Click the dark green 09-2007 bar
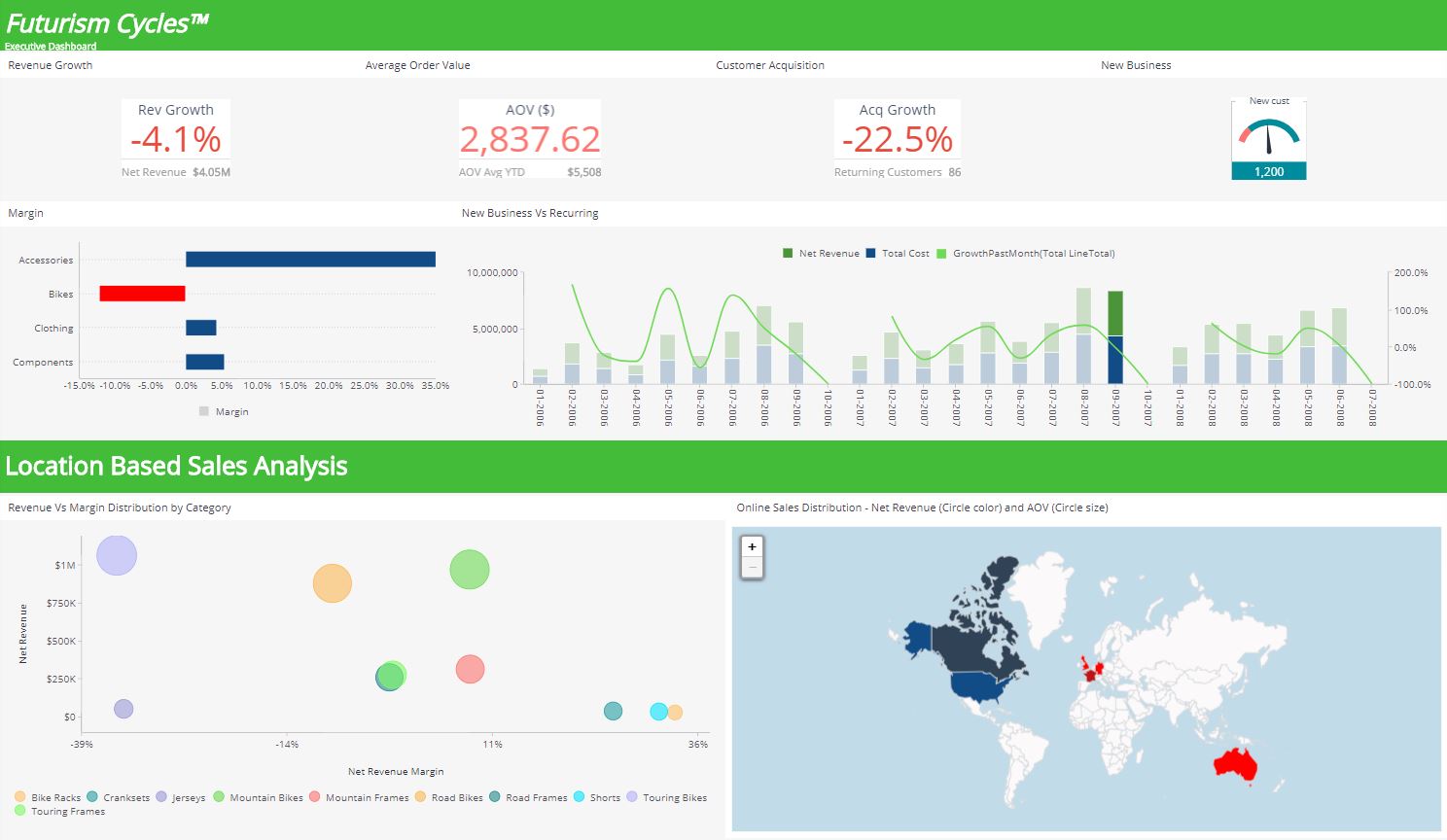The width and height of the screenshot is (1447, 840). click(1113, 311)
